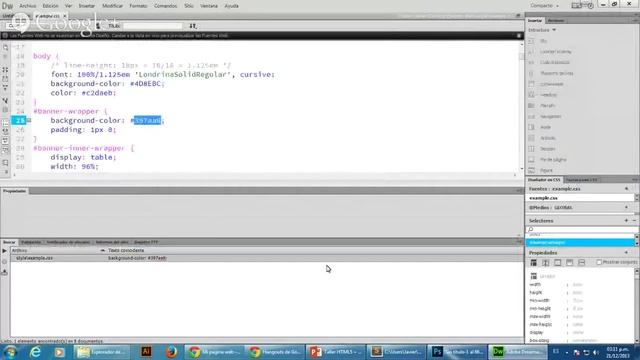Click the selected color value on line 25
The image size is (640, 360).
pyautogui.click(x=147, y=120)
